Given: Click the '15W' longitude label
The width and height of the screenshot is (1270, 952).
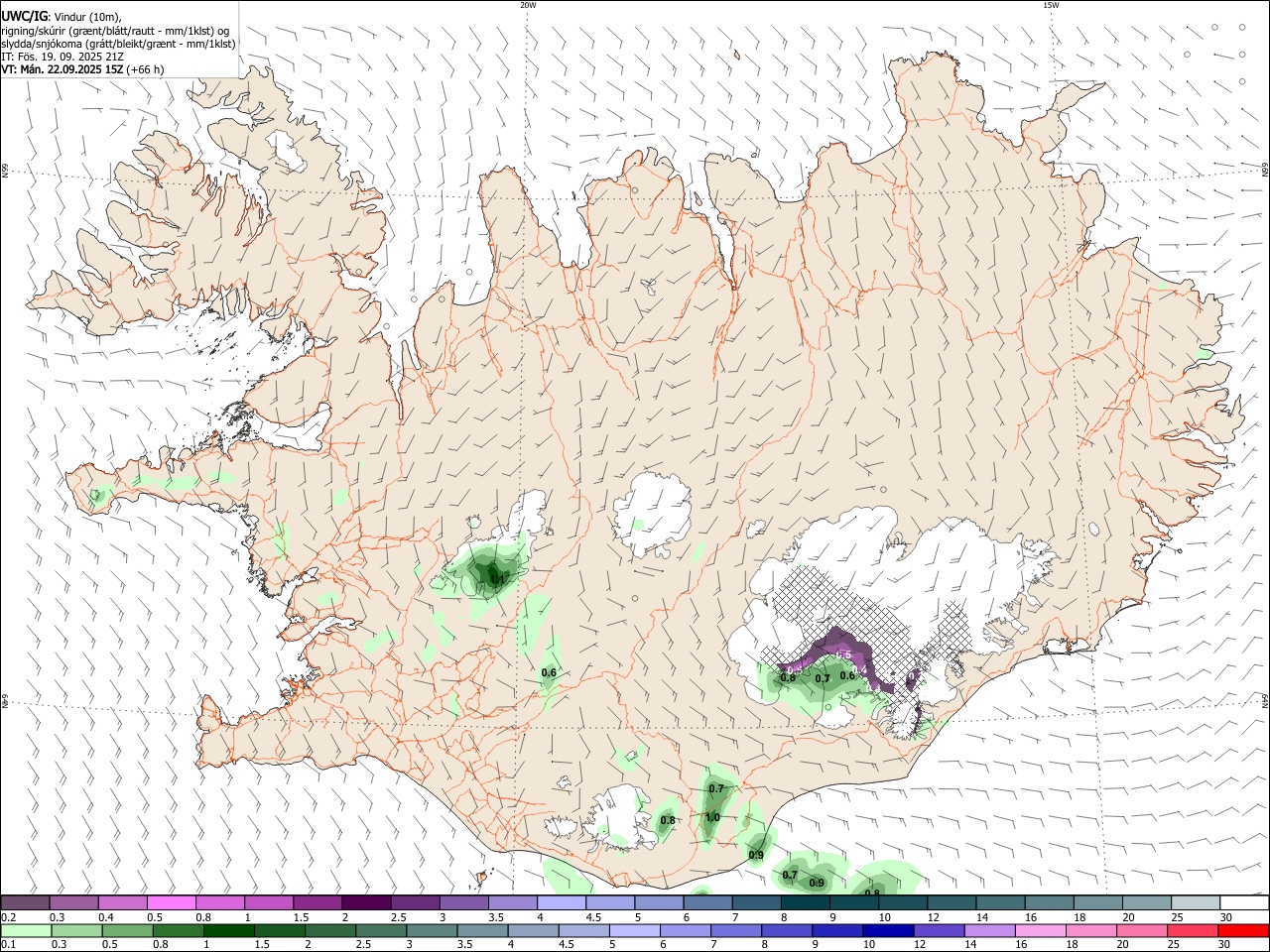Looking at the screenshot, I should click(x=1050, y=5).
